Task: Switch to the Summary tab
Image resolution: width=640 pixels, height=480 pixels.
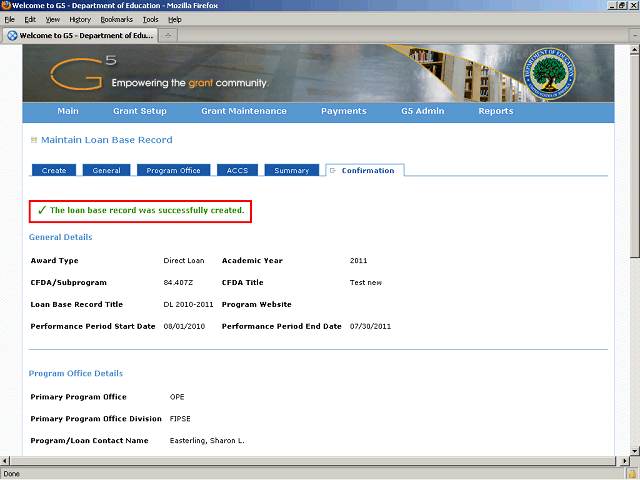Action: pyautogui.click(x=291, y=170)
